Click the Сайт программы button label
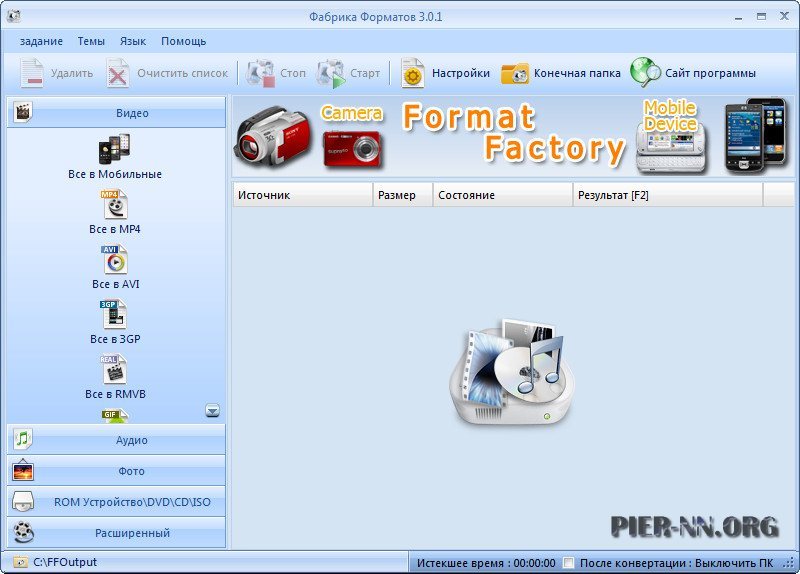Screen dimensions: 800x574 [x=710, y=73]
